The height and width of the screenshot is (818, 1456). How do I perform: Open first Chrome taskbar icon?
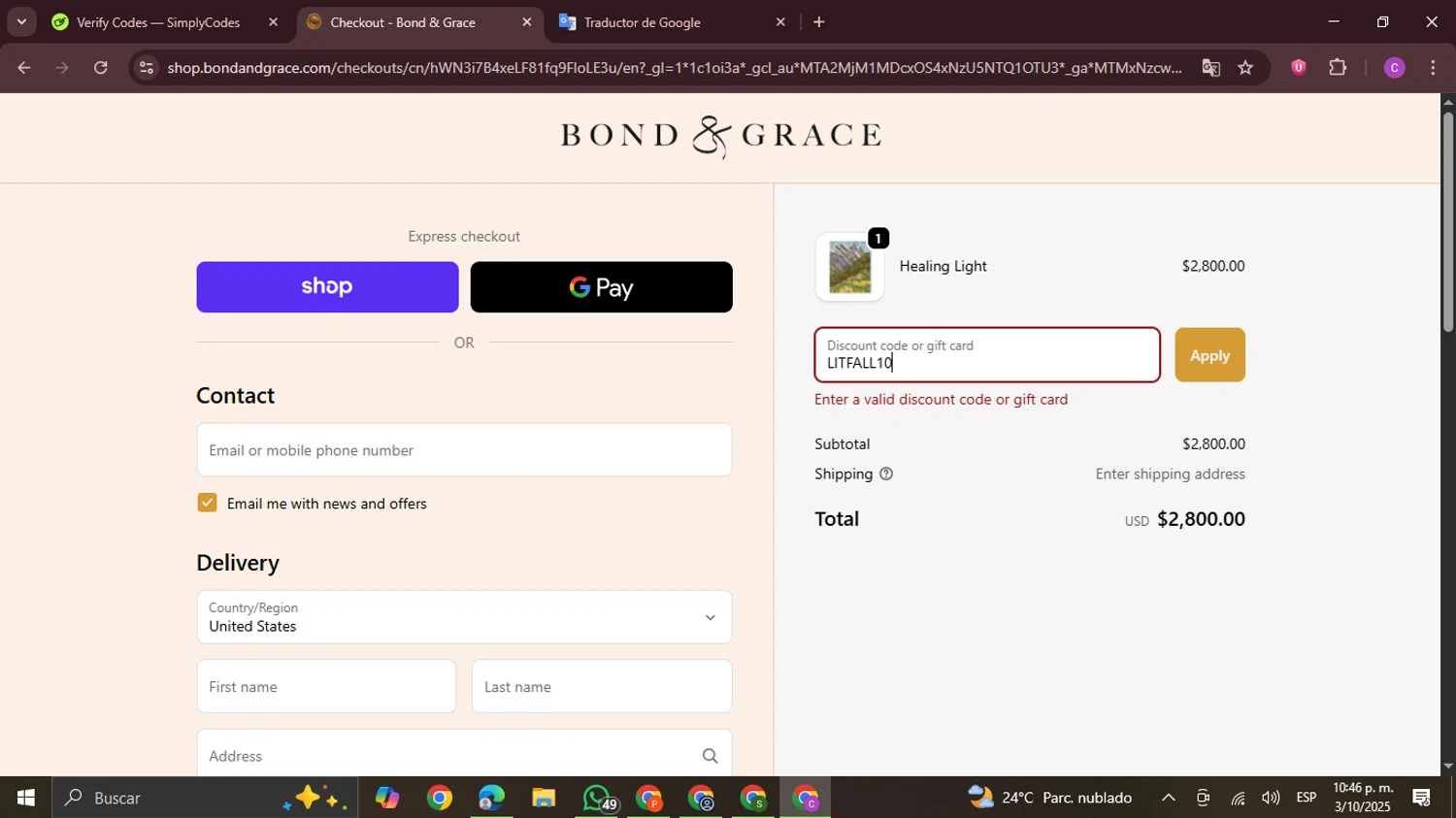tap(440, 799)
